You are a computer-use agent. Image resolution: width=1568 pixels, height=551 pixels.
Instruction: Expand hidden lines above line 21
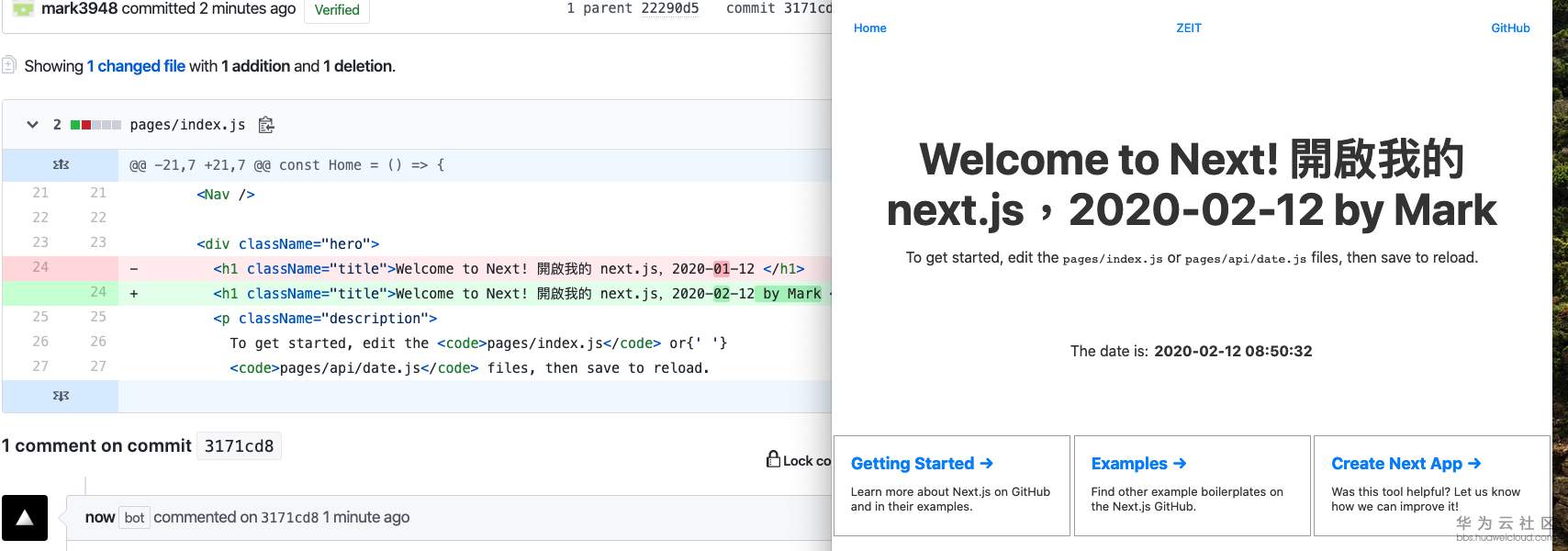pyautogui.click(x=61, y=165)
